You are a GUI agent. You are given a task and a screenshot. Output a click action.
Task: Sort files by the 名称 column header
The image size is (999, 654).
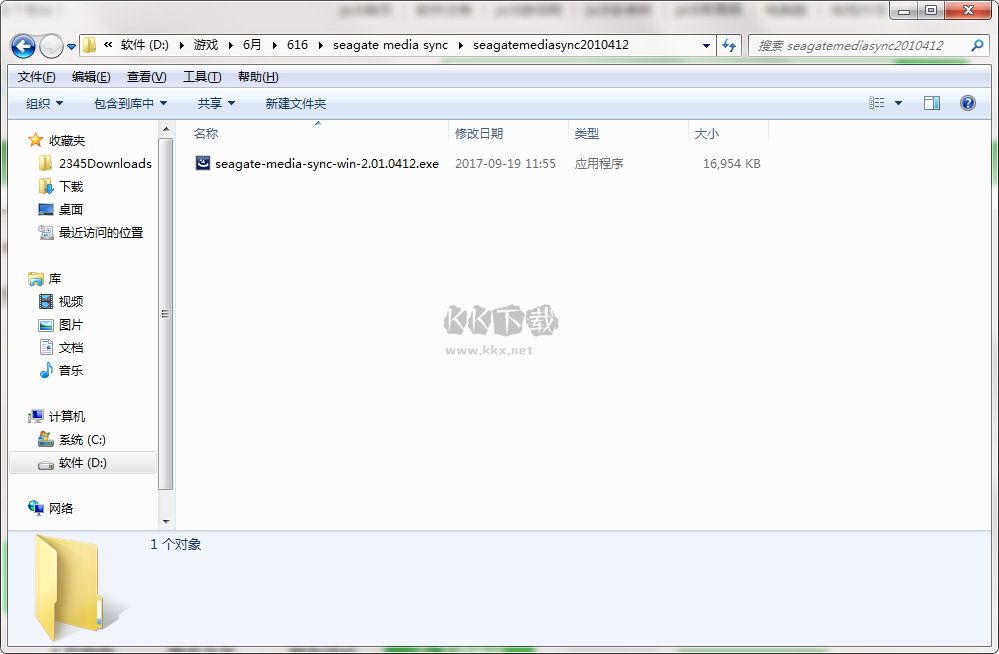coord(205,133)
